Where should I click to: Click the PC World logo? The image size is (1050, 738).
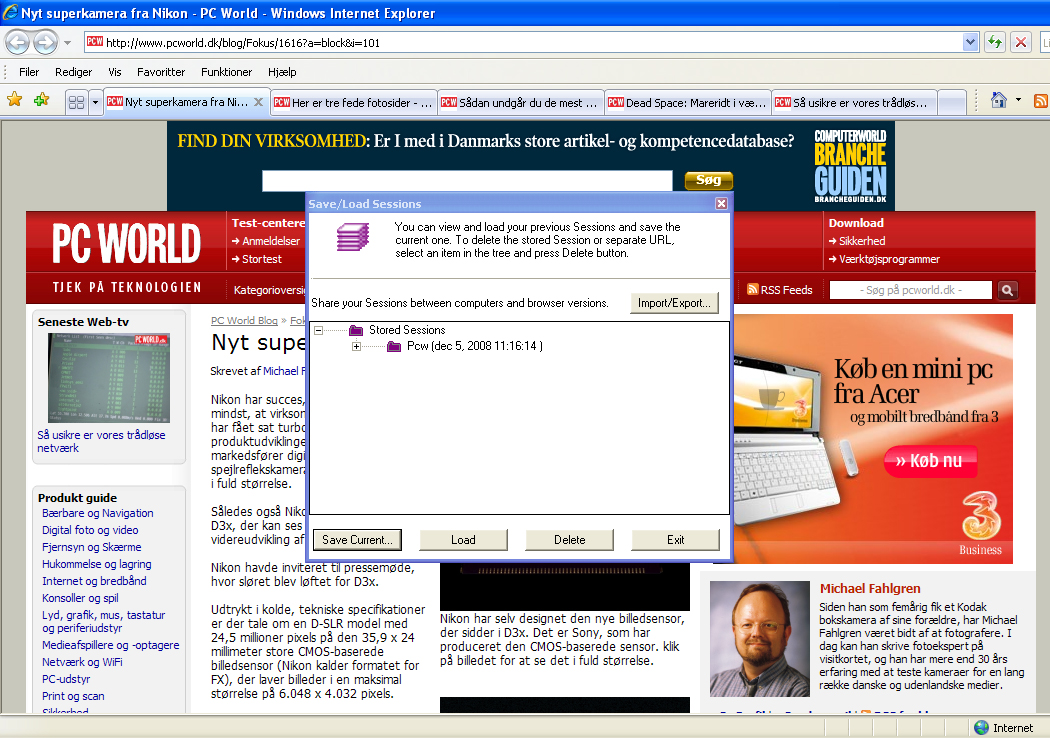126,244
